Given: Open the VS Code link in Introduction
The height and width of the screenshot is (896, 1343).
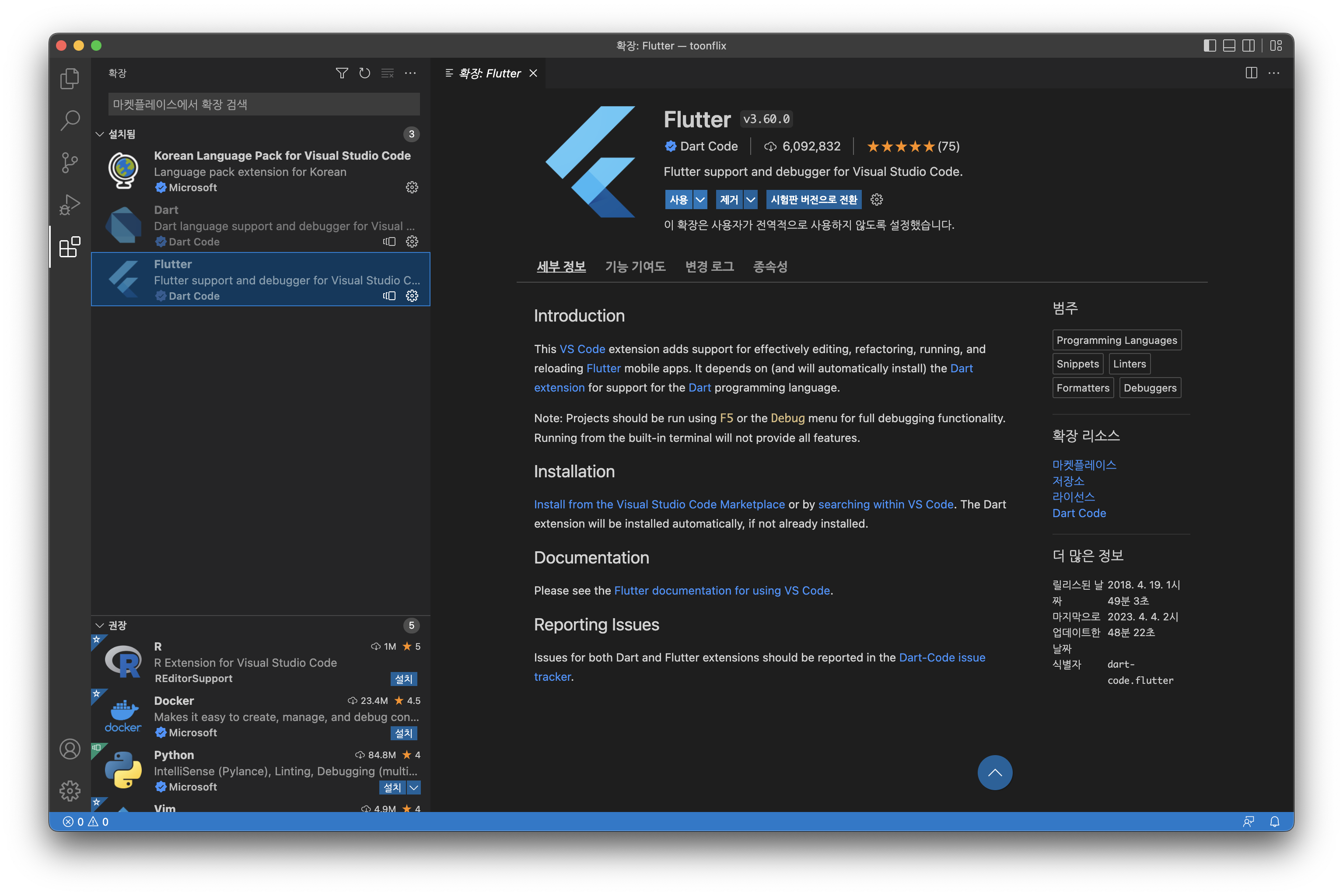Looking at the screenshot, I should [582, 349].
